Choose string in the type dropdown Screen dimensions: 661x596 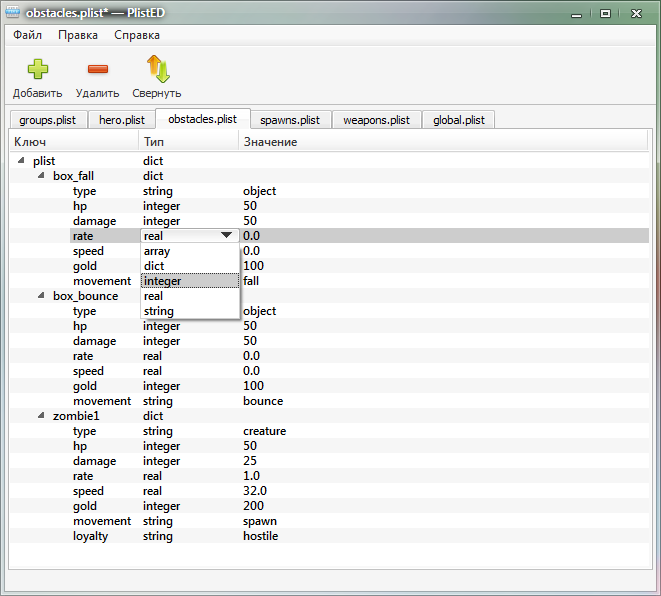click(190, 311)
